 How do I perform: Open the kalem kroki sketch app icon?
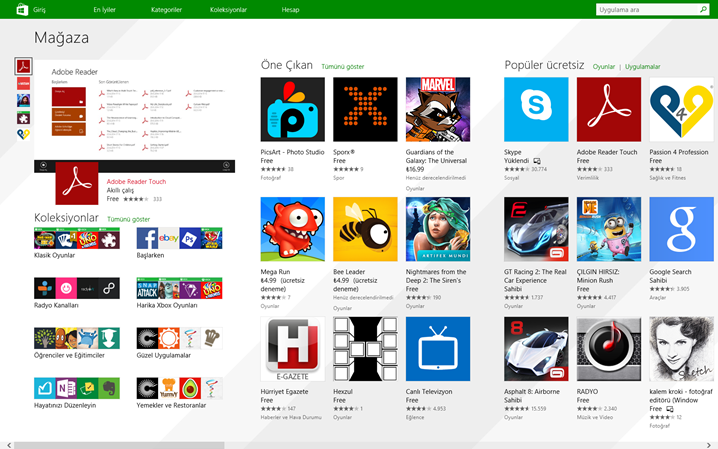(681, 349)
